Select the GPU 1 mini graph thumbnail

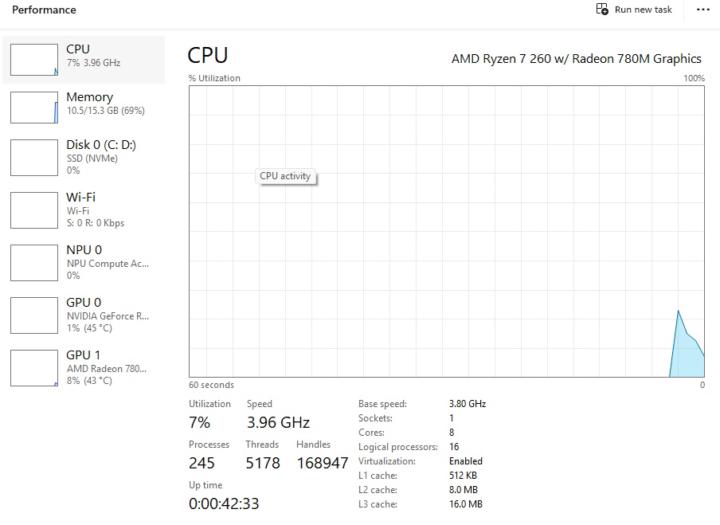(34, 367)
